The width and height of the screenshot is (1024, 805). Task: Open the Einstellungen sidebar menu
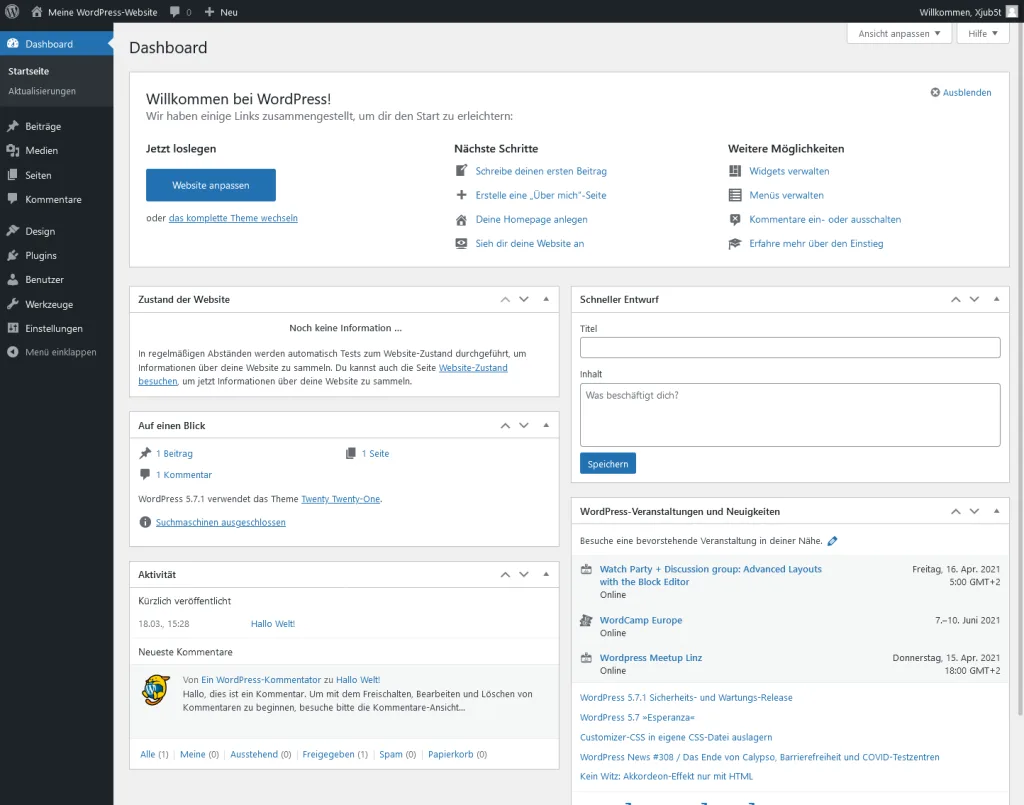click(53, 328)
